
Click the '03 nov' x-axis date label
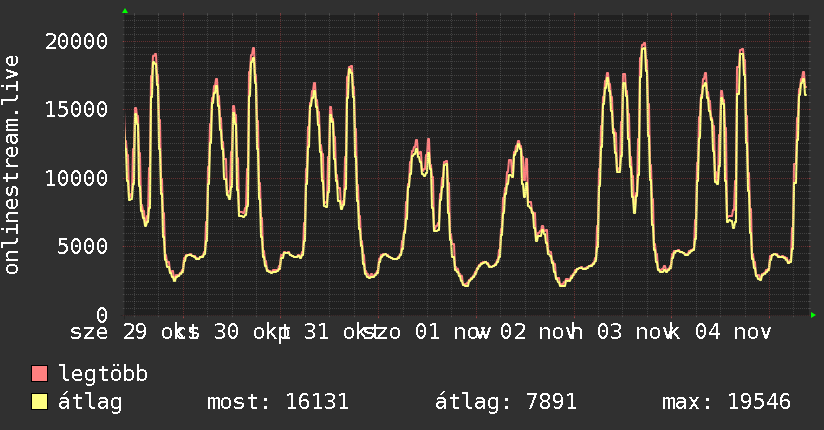click(x=635, y=332)
